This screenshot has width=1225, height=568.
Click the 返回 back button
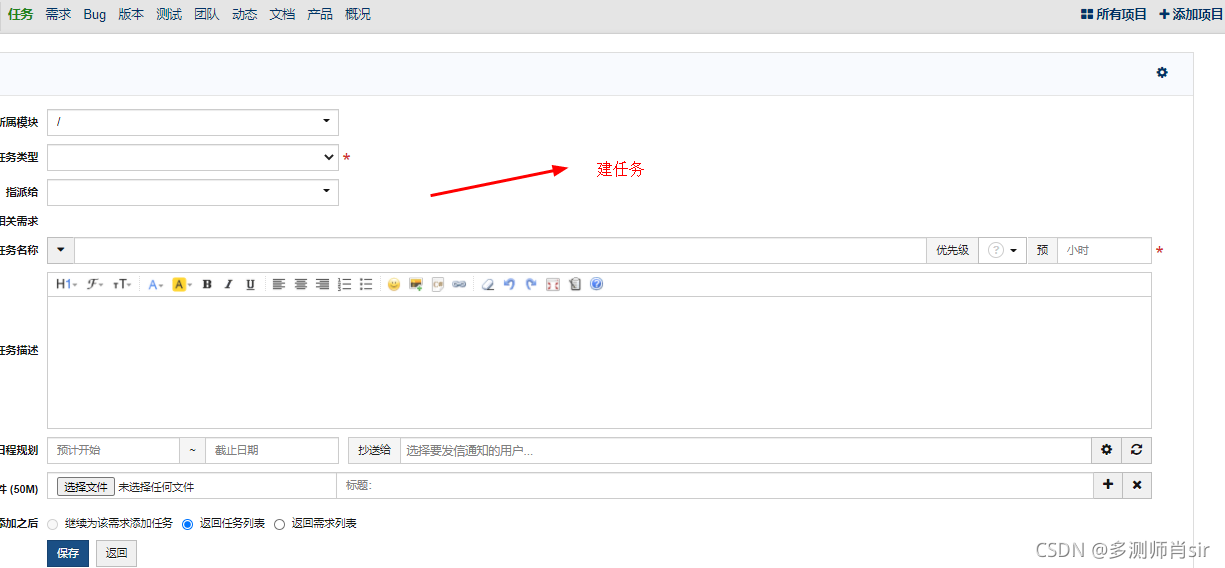[x=117, y=553]
